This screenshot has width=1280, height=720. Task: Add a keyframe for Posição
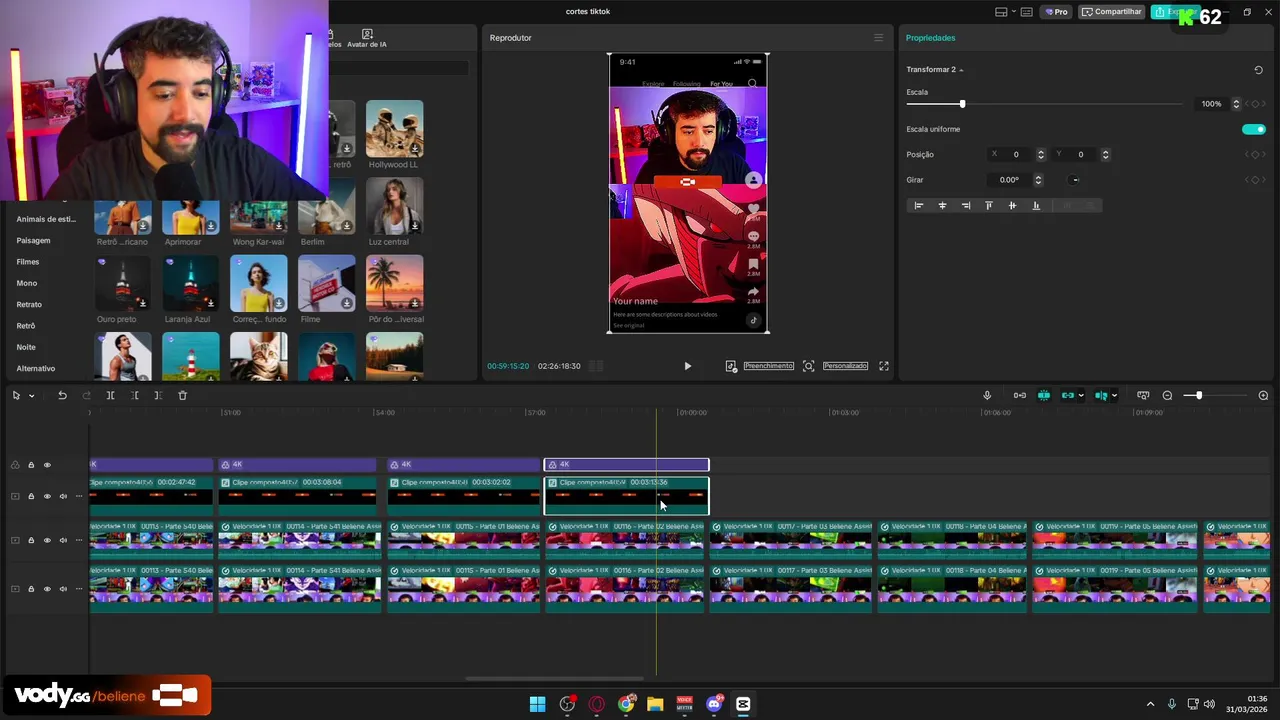pyautogui.click(x=1255, y=155)
